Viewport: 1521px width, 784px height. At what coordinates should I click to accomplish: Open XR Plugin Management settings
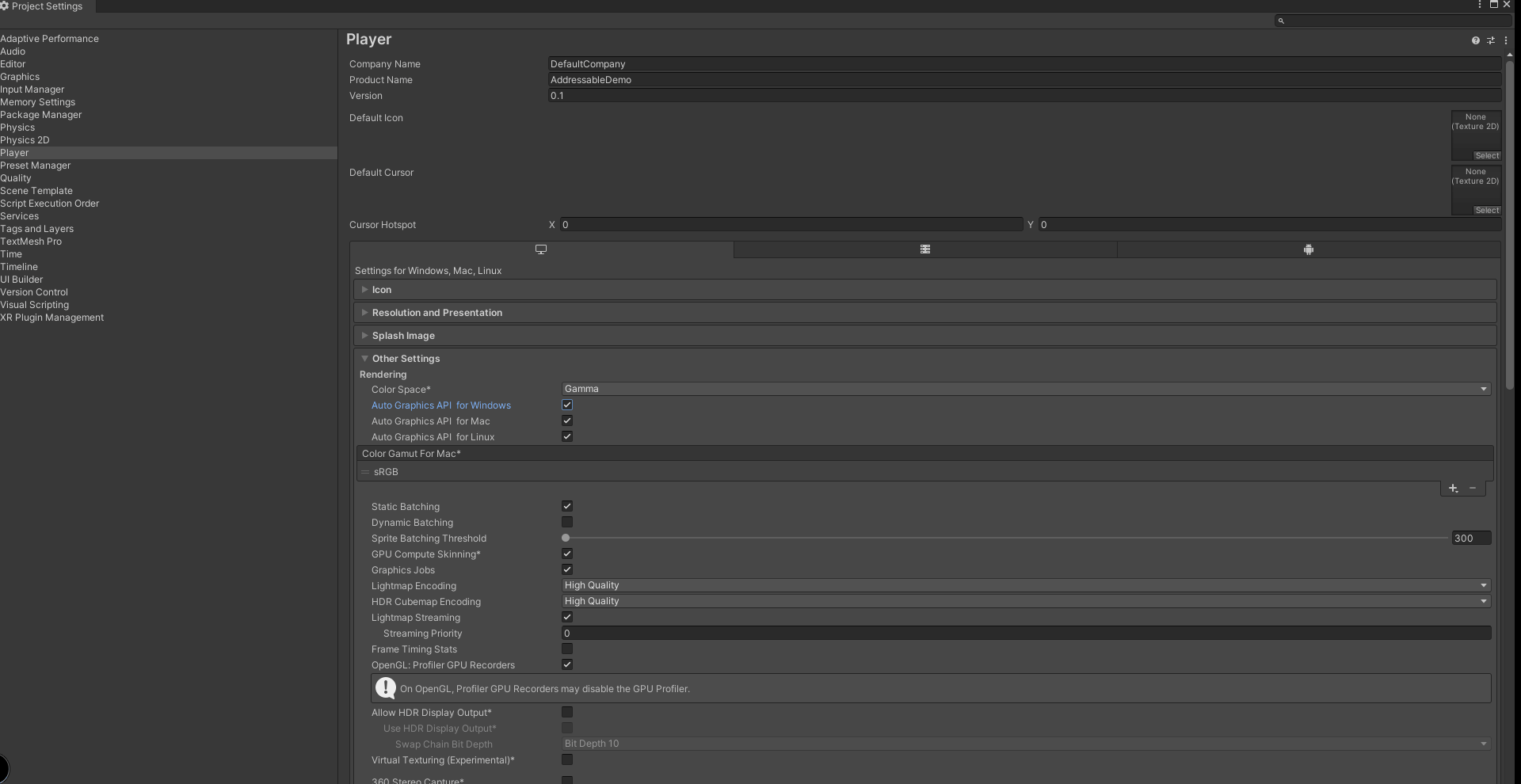pyautogui.click(x=51, y=318)
